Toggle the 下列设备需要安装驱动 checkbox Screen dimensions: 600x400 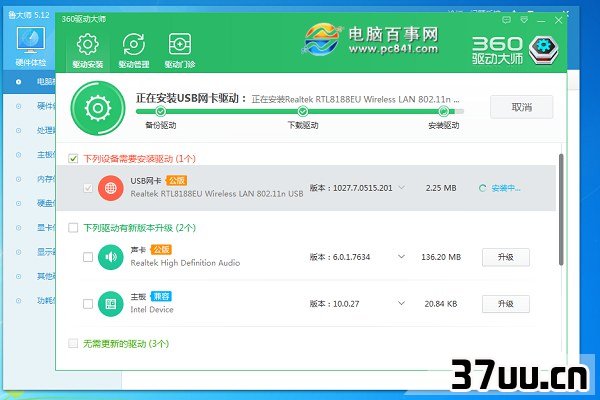click(73, 158)
